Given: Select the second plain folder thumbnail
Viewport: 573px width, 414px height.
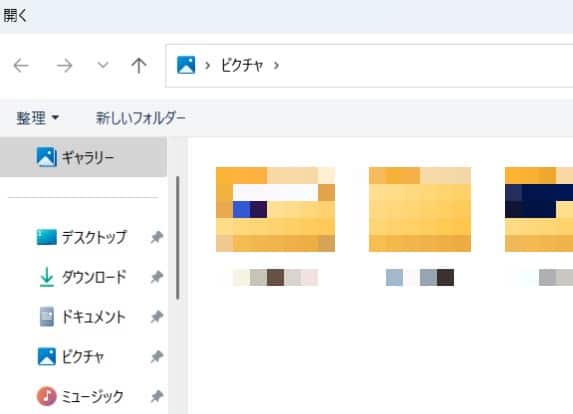Looking at the screenshot, I should point(420,209).
